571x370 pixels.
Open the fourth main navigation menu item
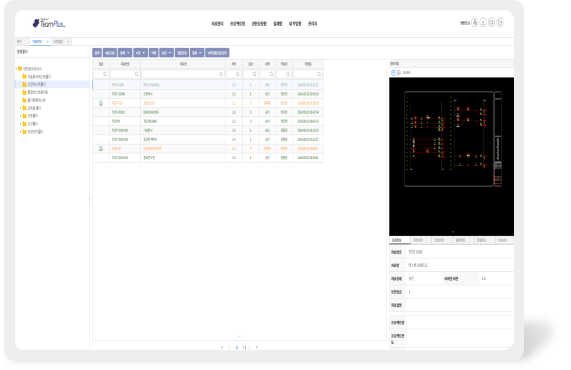pyautogui.click(x=278, y=24)
